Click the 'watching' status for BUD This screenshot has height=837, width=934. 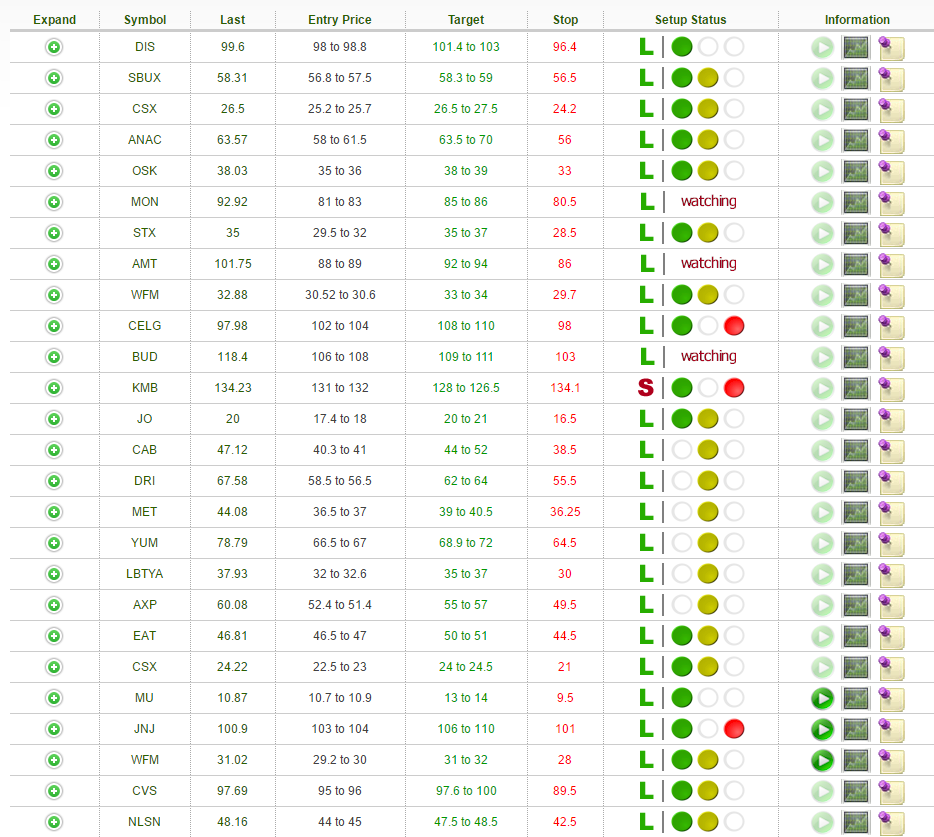708,357
